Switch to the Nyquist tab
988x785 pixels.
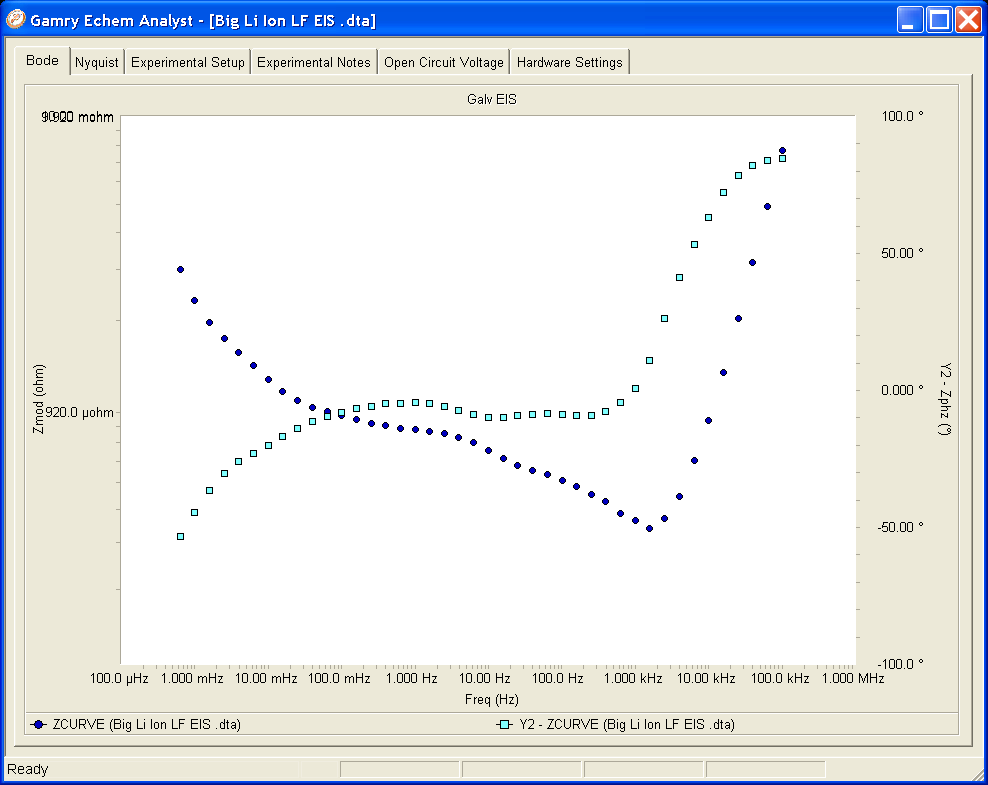[x=97, y=62]
